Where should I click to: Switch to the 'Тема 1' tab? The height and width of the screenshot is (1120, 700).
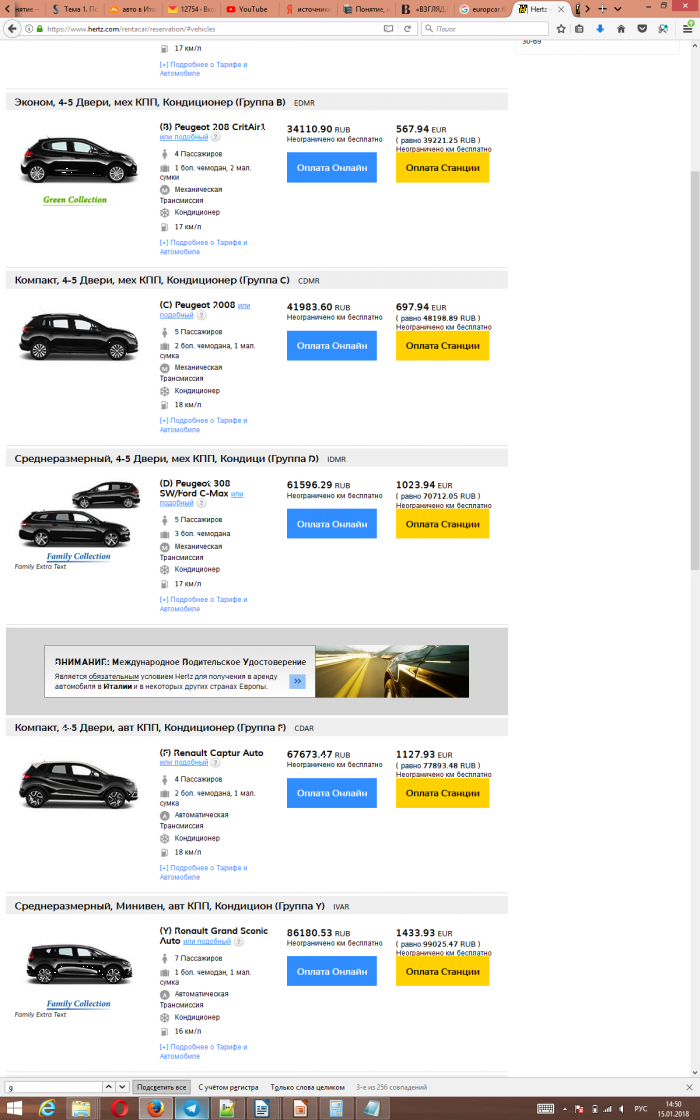[75, 9]
